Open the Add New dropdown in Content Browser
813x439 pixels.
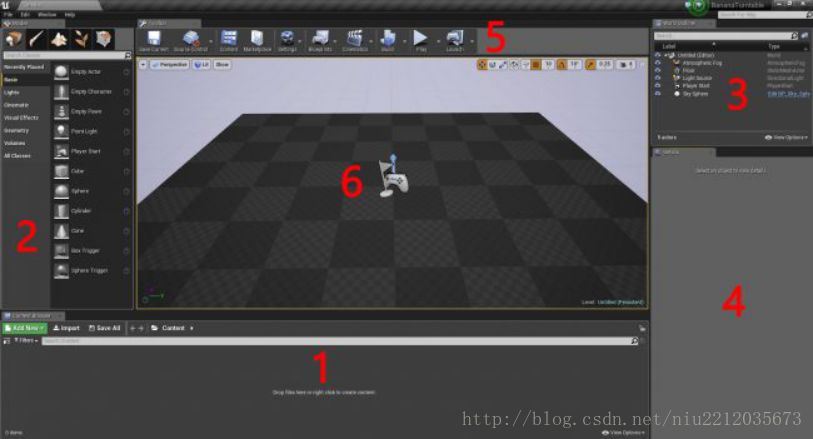(x=24, y=328)
